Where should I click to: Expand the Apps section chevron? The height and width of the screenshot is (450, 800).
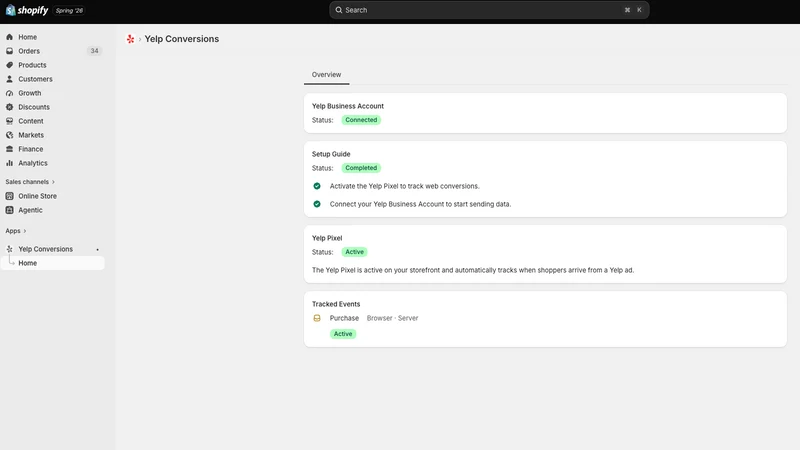point(24,231)
